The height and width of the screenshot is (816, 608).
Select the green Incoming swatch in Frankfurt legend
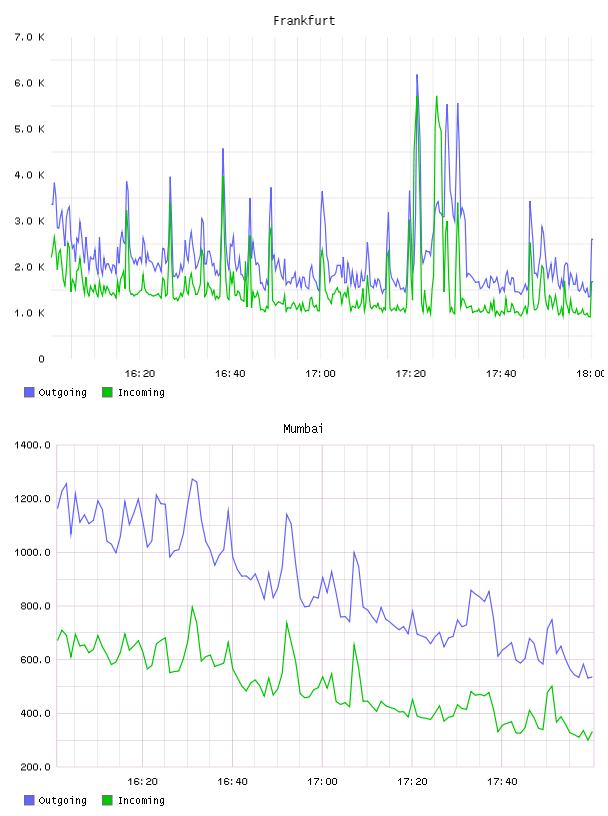tap(107, 392)
